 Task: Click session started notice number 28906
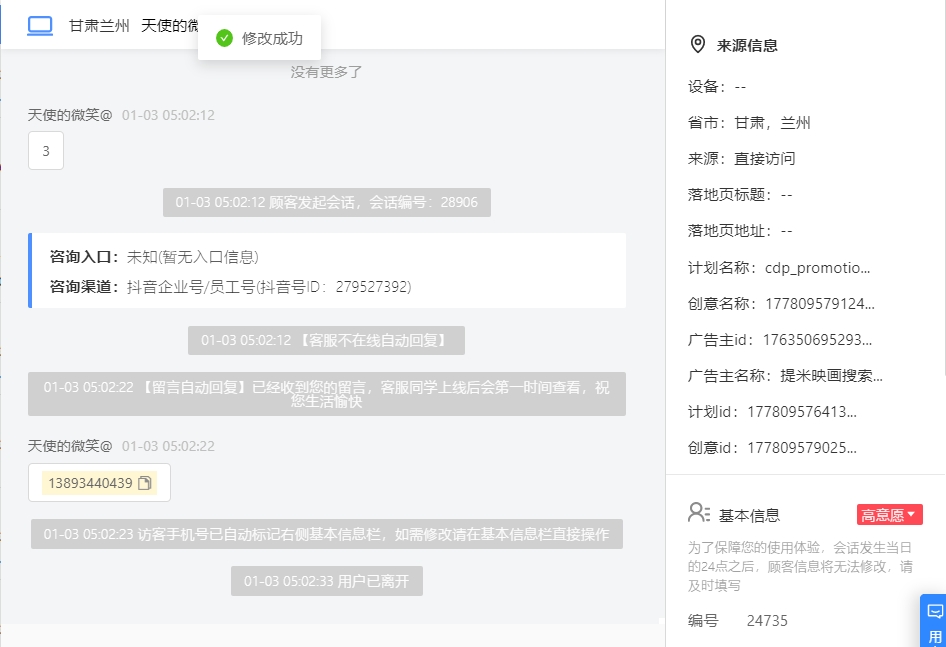[x=326, y=202]
